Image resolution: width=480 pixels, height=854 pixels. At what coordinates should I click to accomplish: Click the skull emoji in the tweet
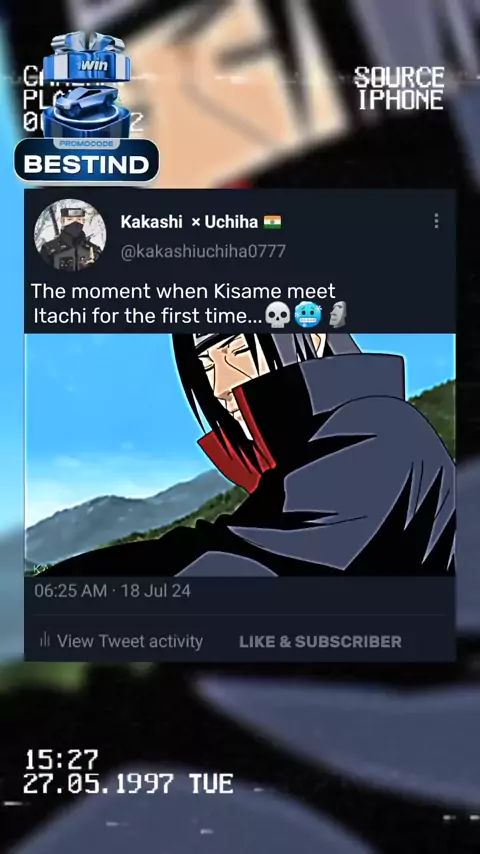pos(278,315)
